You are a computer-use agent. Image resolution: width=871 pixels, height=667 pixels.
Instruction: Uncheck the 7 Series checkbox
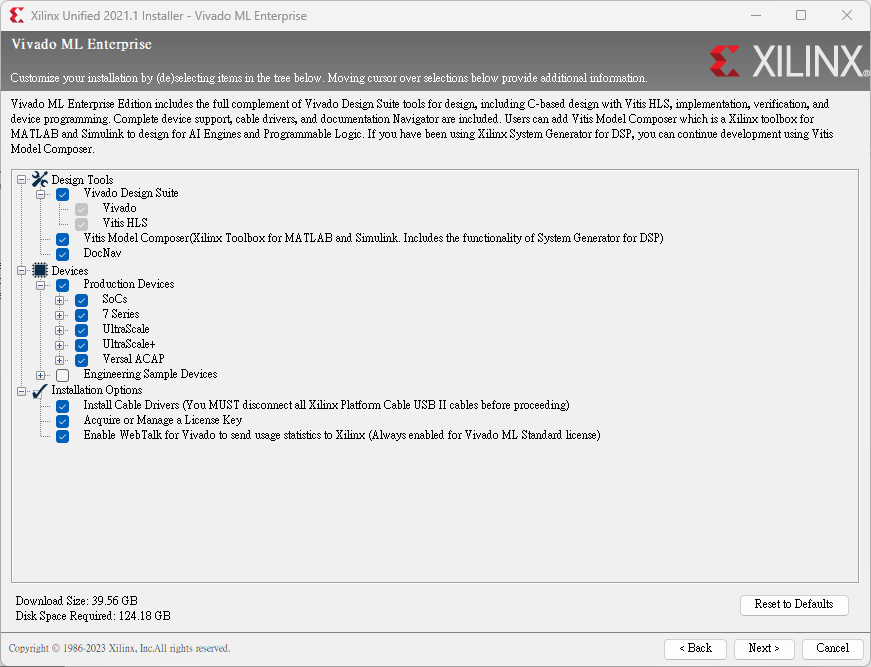pyautogui.click(x=82, y=315)
